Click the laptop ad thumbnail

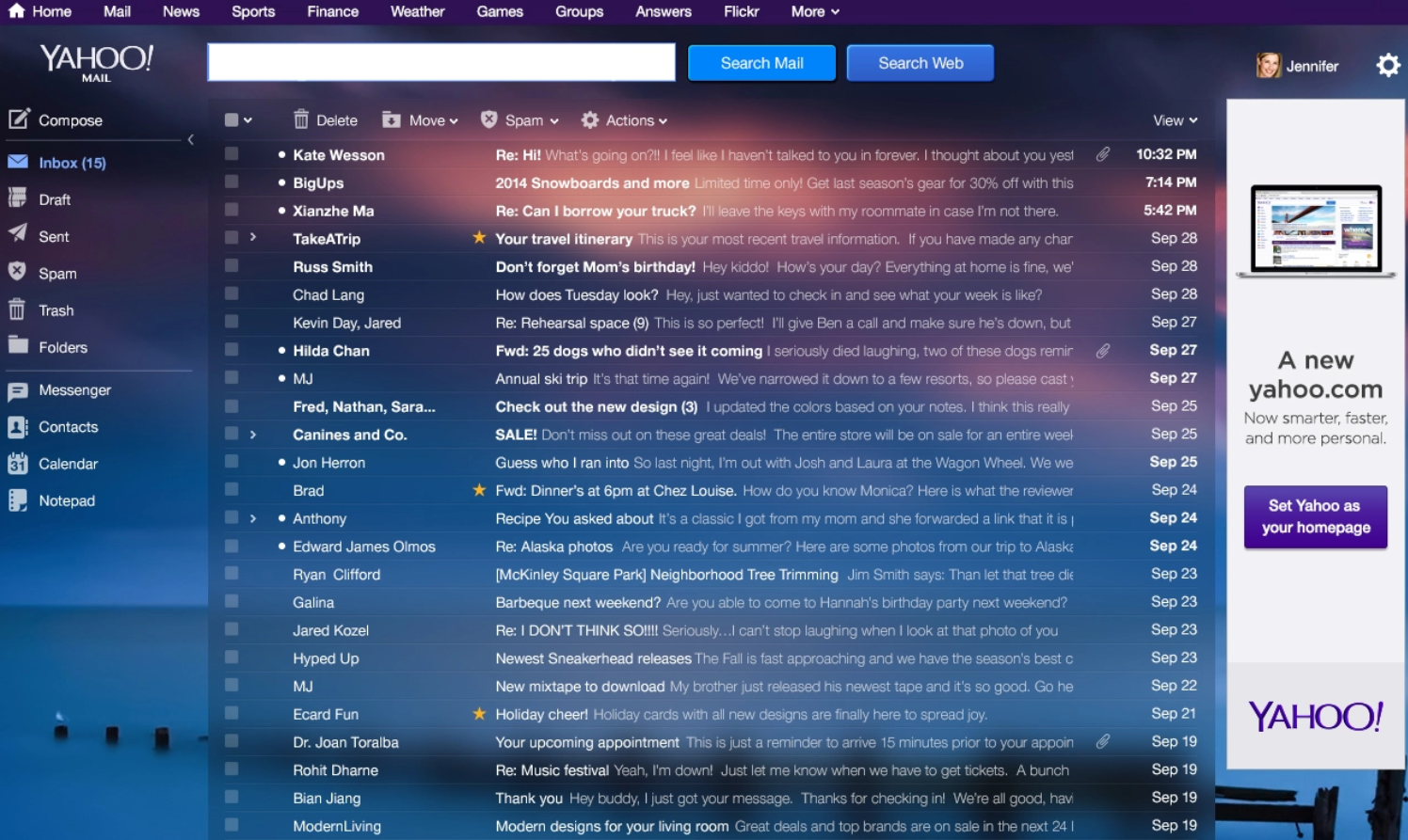(x=1316, y=230)
